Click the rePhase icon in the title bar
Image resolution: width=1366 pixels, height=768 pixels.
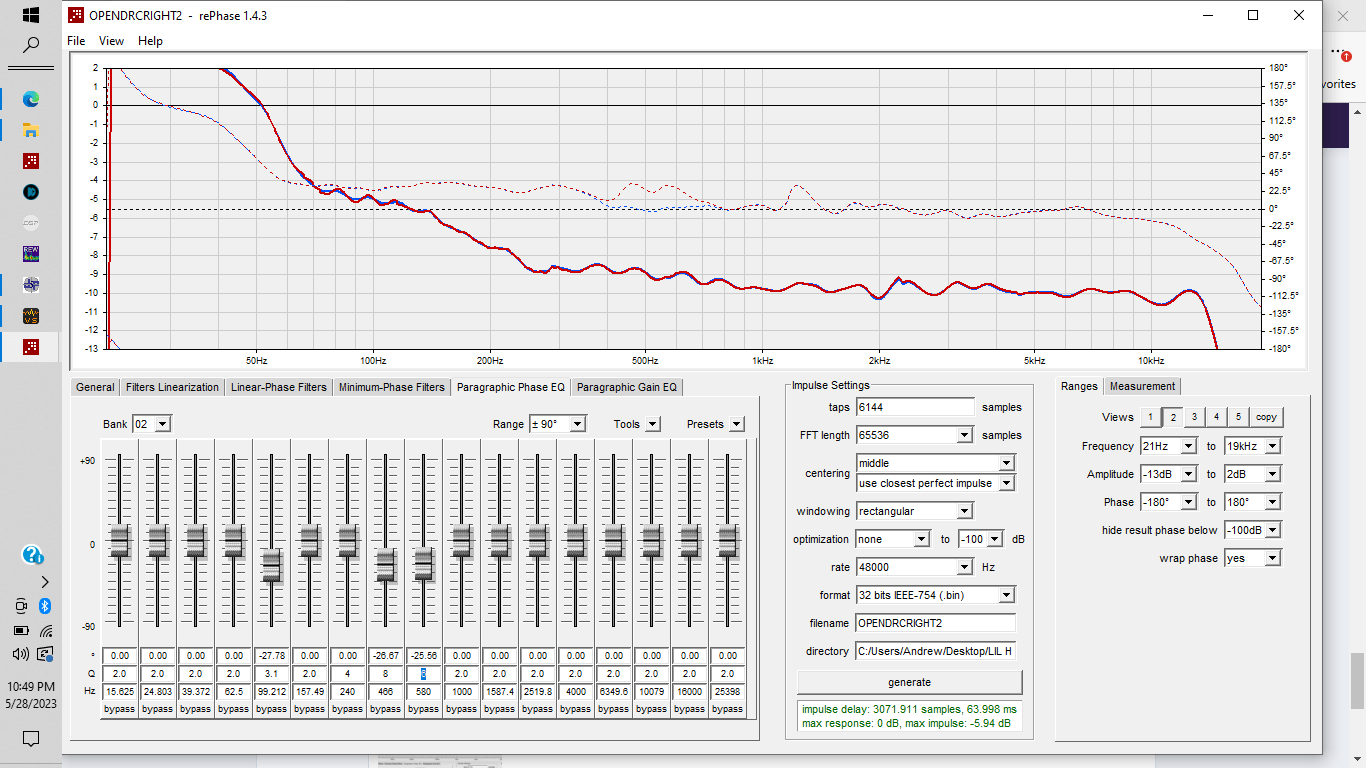tap(75, 15)
